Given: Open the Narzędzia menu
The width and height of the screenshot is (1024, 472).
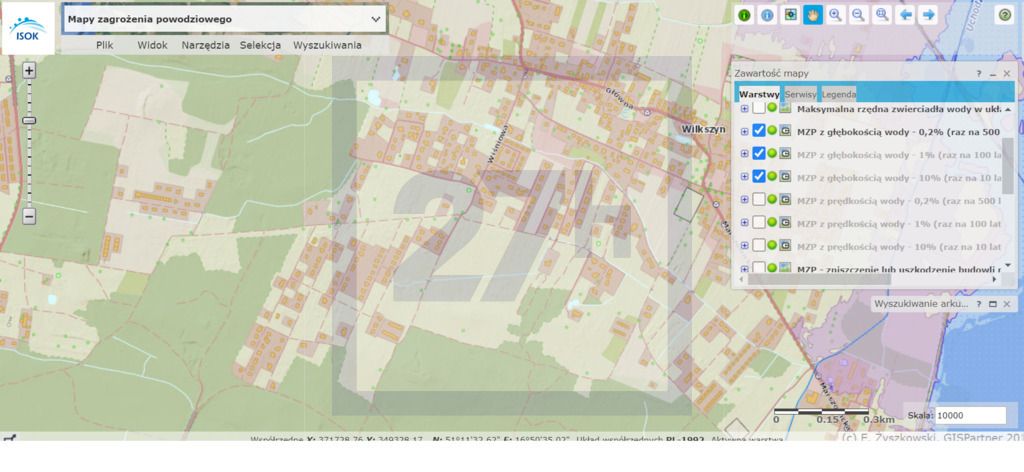Looking at the screenshot, I should coord(206,45).
